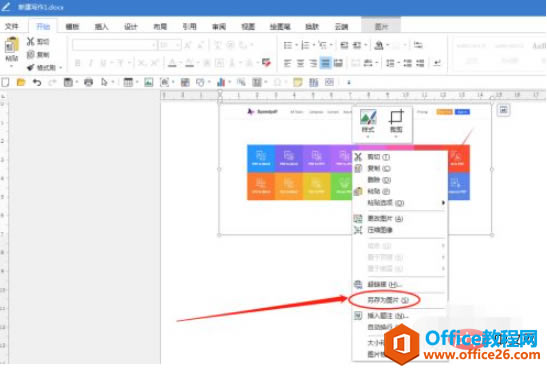
Task: Toggle center alignment paragraph button
Action: [x=300, y=63]
